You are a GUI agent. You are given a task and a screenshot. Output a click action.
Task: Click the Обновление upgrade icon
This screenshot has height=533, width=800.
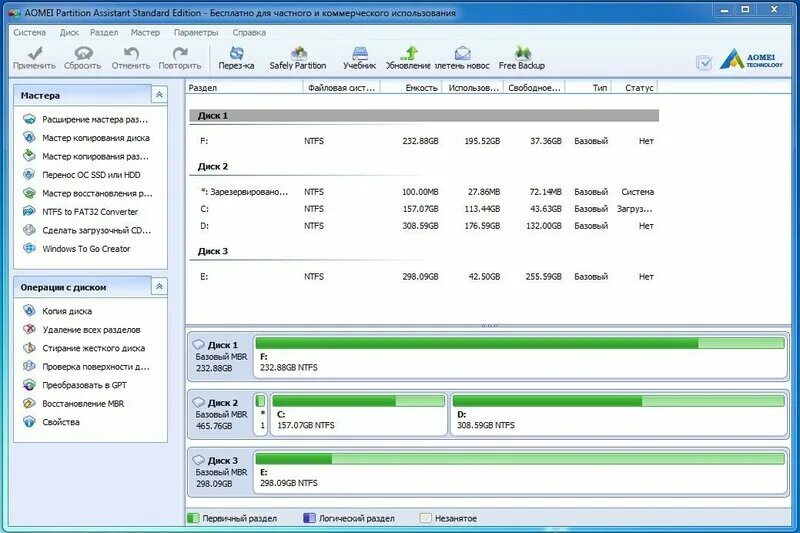(409, 53)
